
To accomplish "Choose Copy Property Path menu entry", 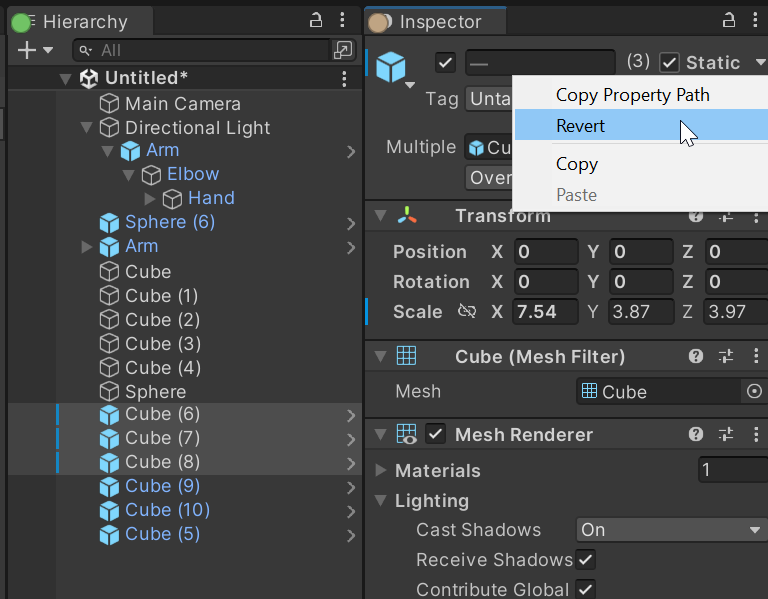I will (632, 95).
